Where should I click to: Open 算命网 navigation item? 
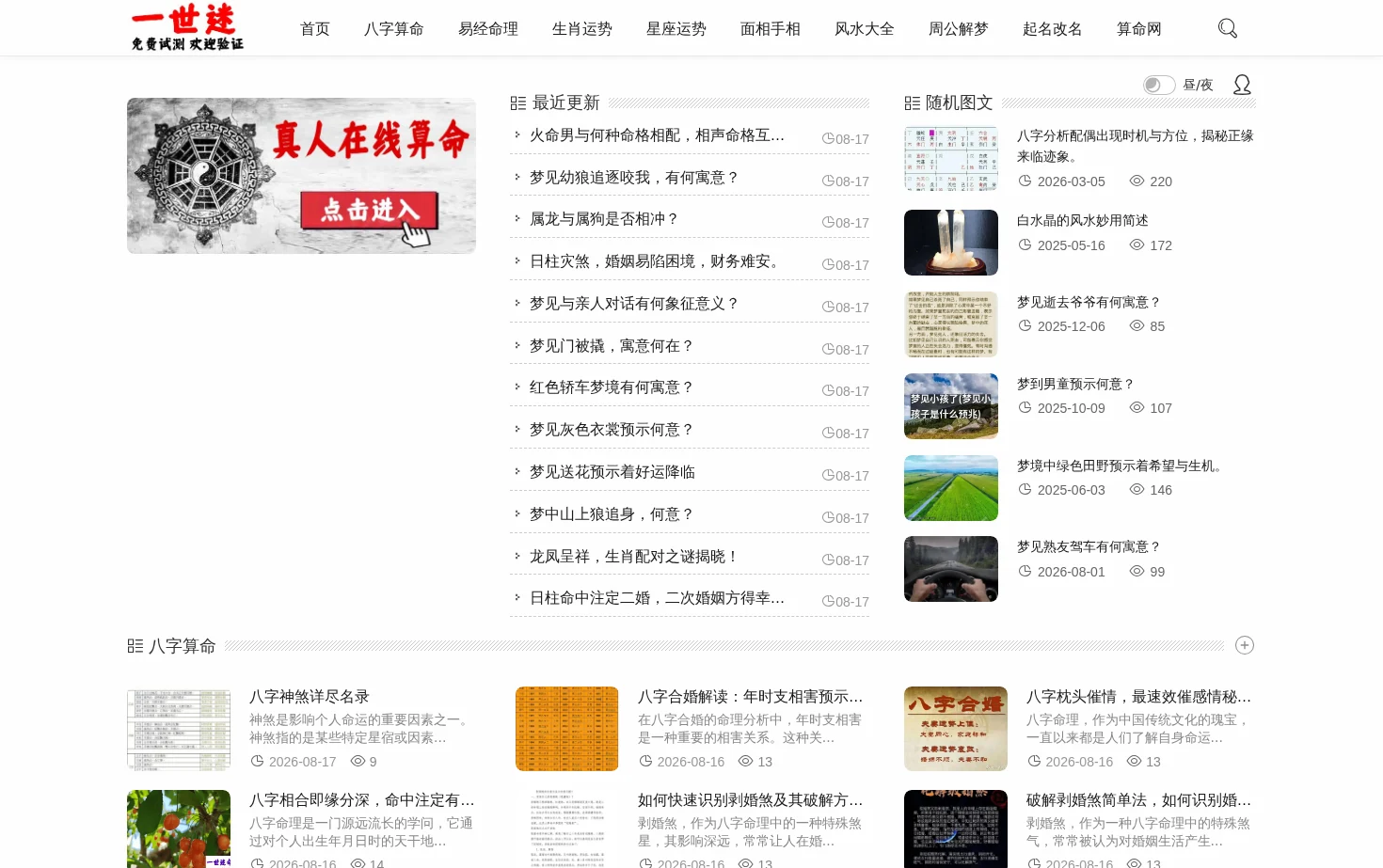click(1139, 29)
